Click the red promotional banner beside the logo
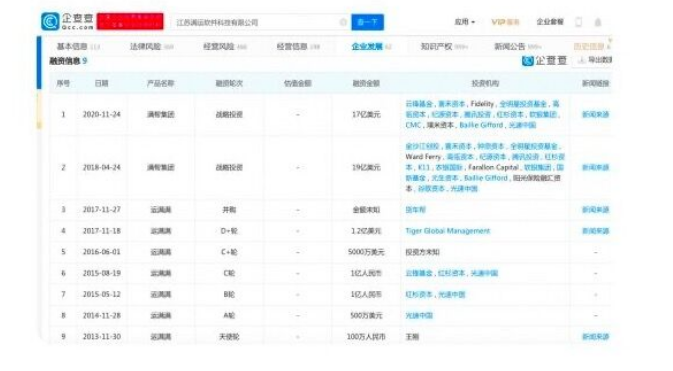Image resolution: width=673 pixels, height=371 pixels. [130, 21]
